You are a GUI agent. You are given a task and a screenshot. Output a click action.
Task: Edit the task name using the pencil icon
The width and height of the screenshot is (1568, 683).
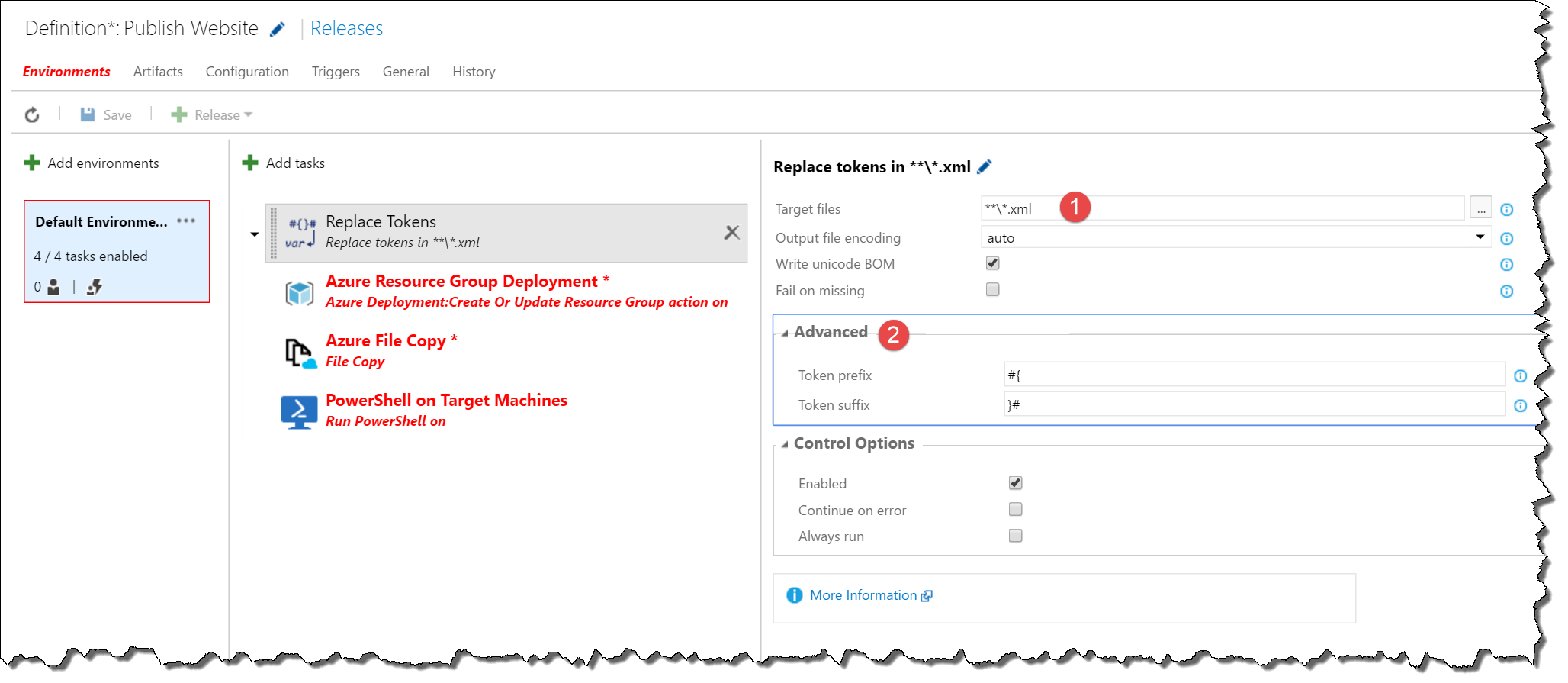pos(985,166)
